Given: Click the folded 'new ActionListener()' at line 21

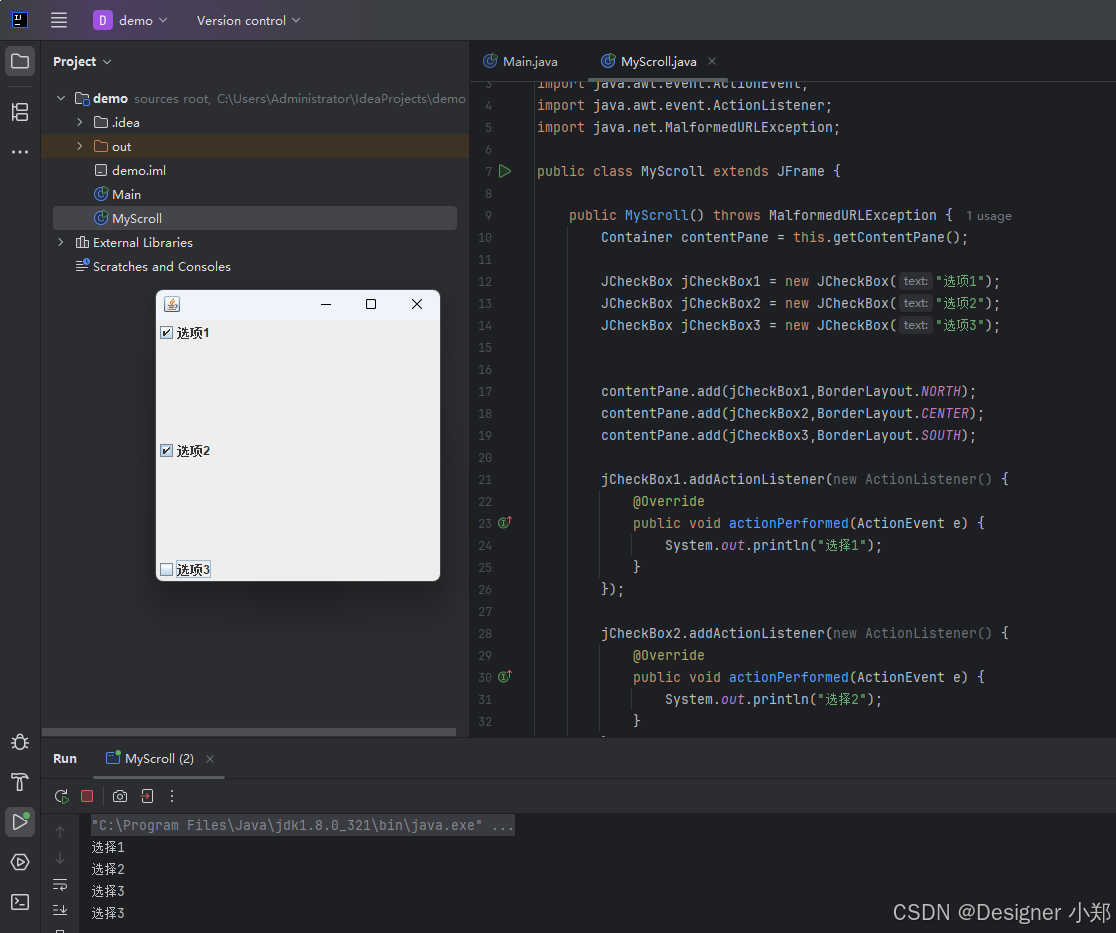Looking at the screenshot, I should 912,479.
